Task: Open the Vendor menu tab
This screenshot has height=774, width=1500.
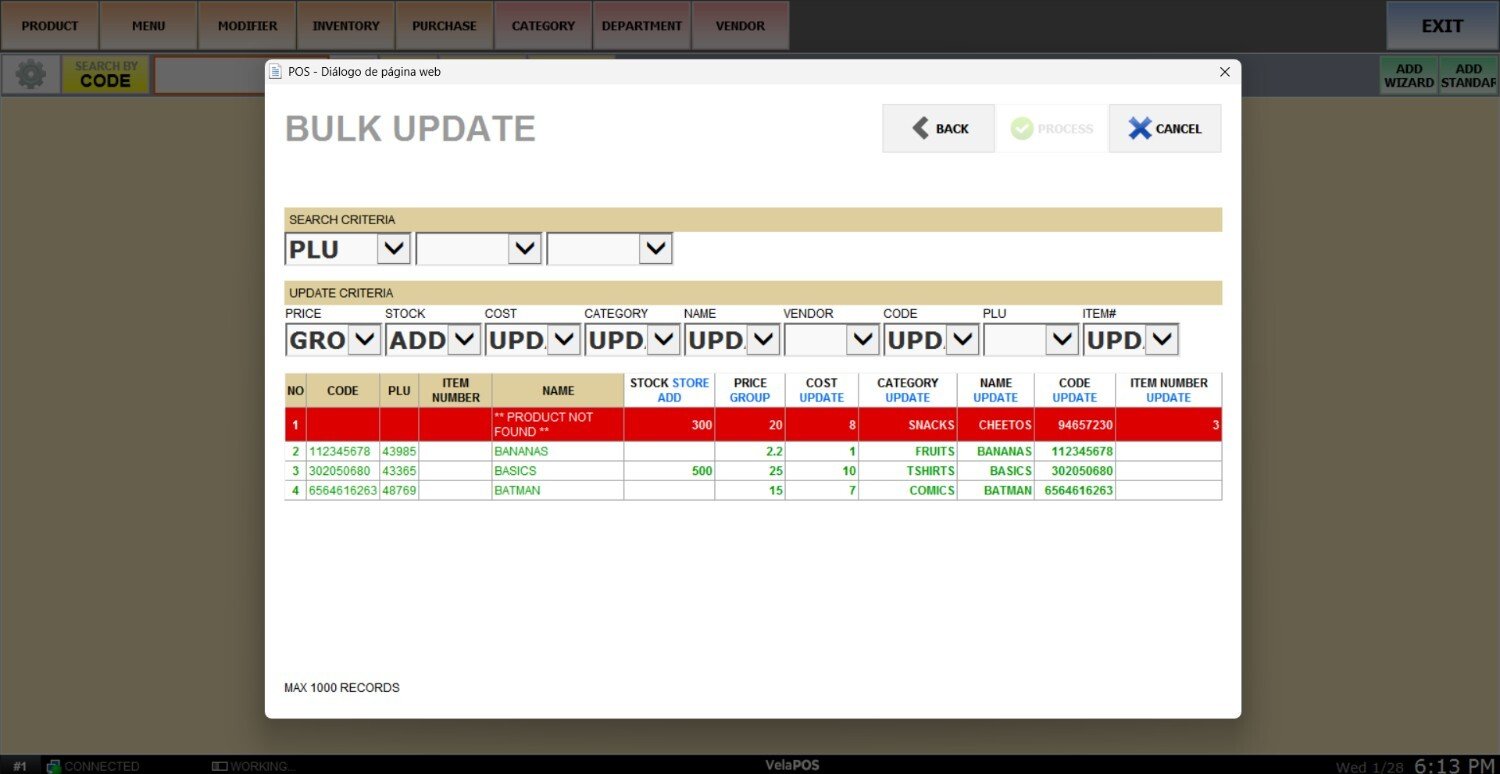Action: click(740, 26)
